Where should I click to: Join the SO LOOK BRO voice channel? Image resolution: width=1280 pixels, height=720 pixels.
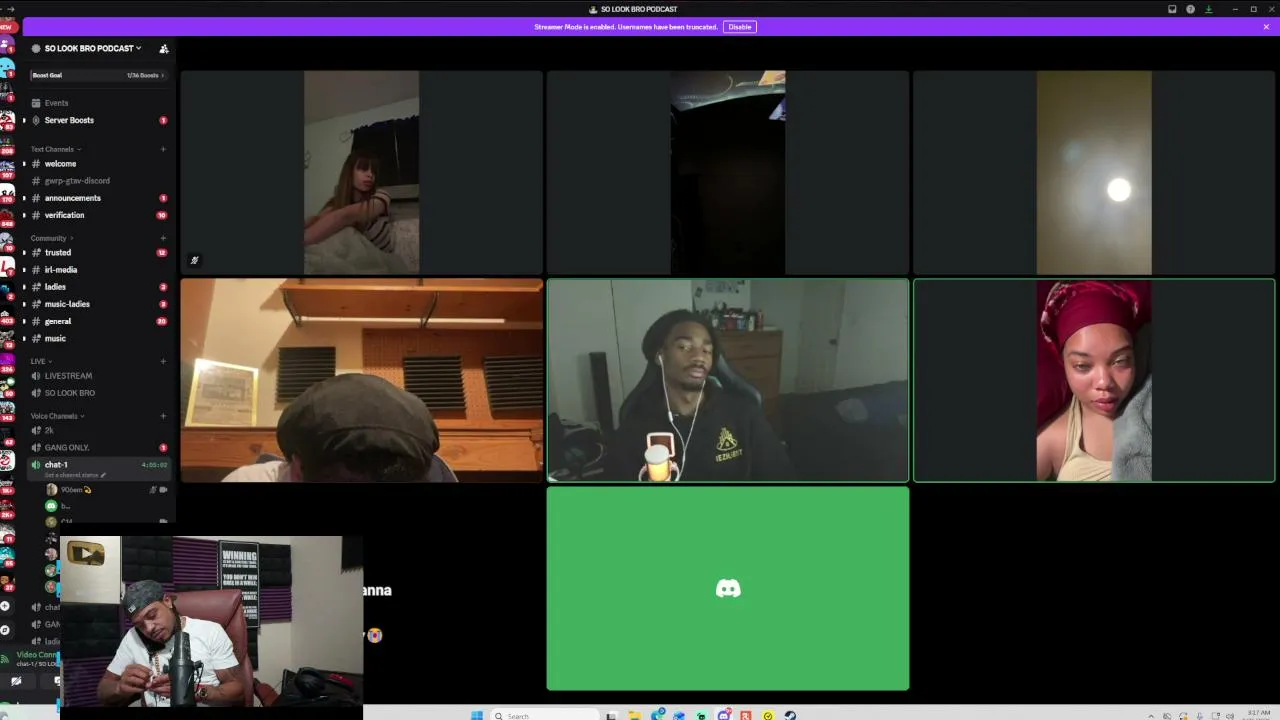[x=98, y=393]
